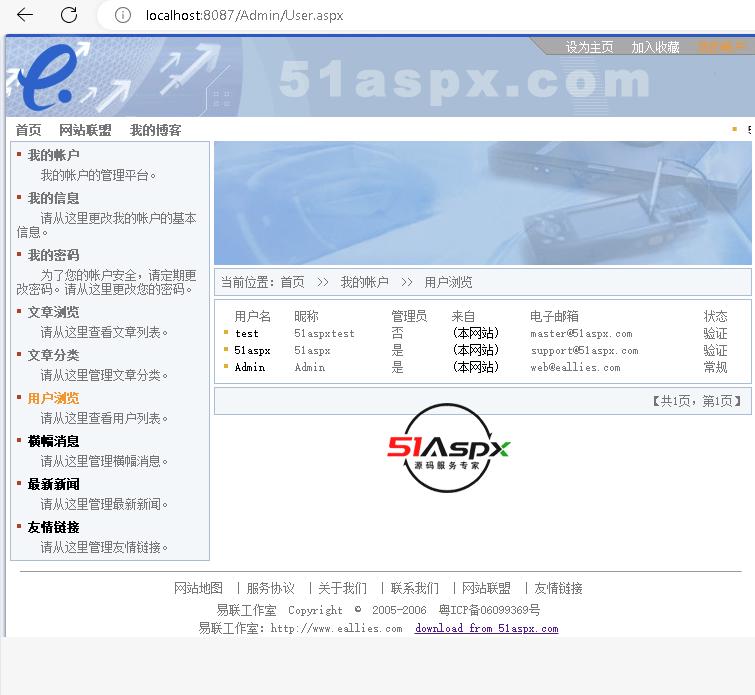Screen dimensions: 755x695
Task: Select 友情链接 in sidebar
Action: (53, 527)
